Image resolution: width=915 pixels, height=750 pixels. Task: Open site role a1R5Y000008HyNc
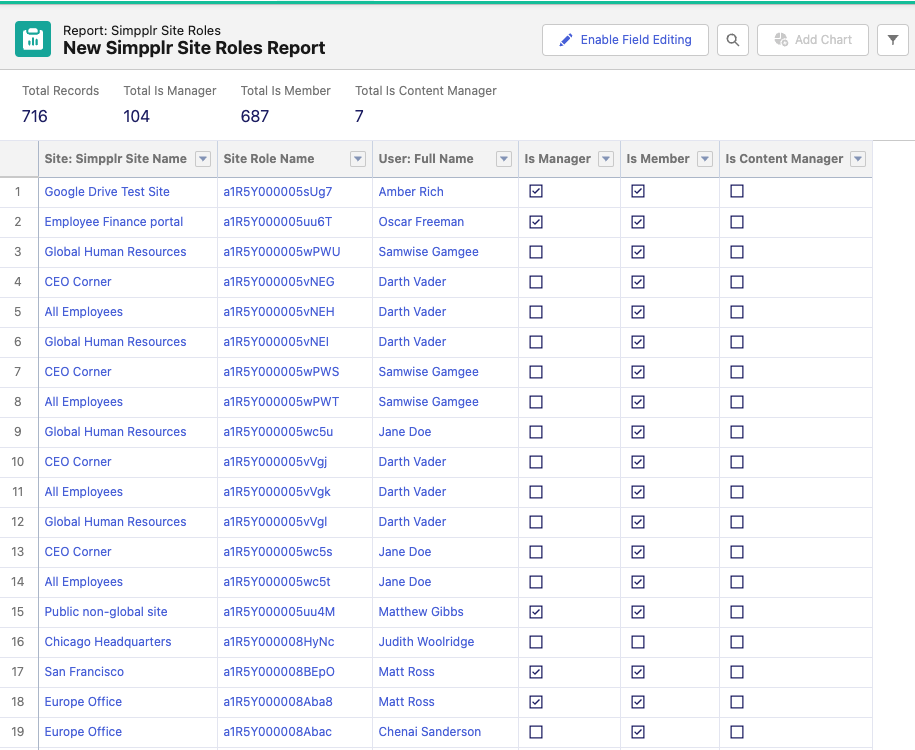pyautogui.click(x=279, y=642)
